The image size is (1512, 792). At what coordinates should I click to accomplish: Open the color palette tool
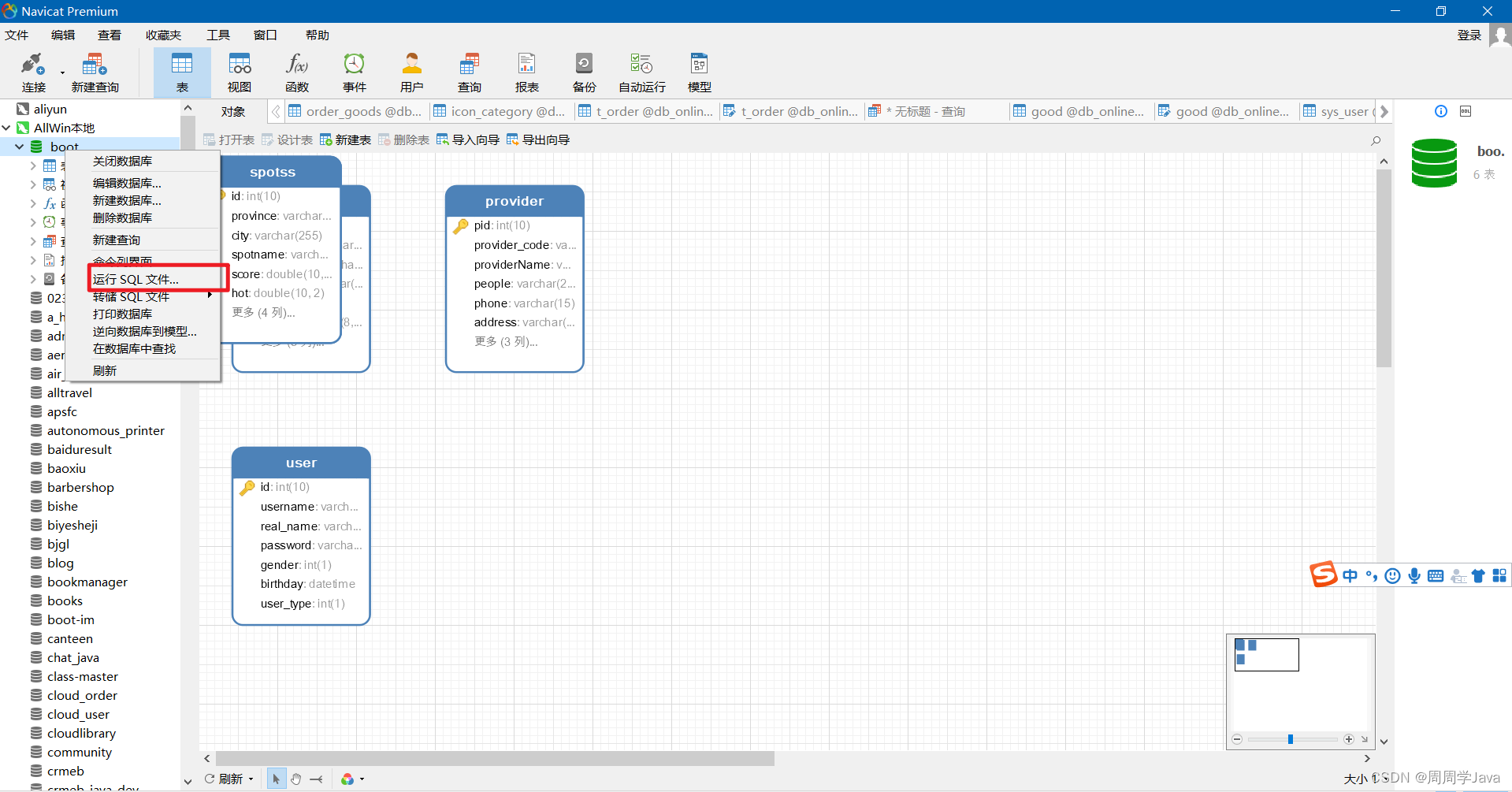tap(347, 779)
